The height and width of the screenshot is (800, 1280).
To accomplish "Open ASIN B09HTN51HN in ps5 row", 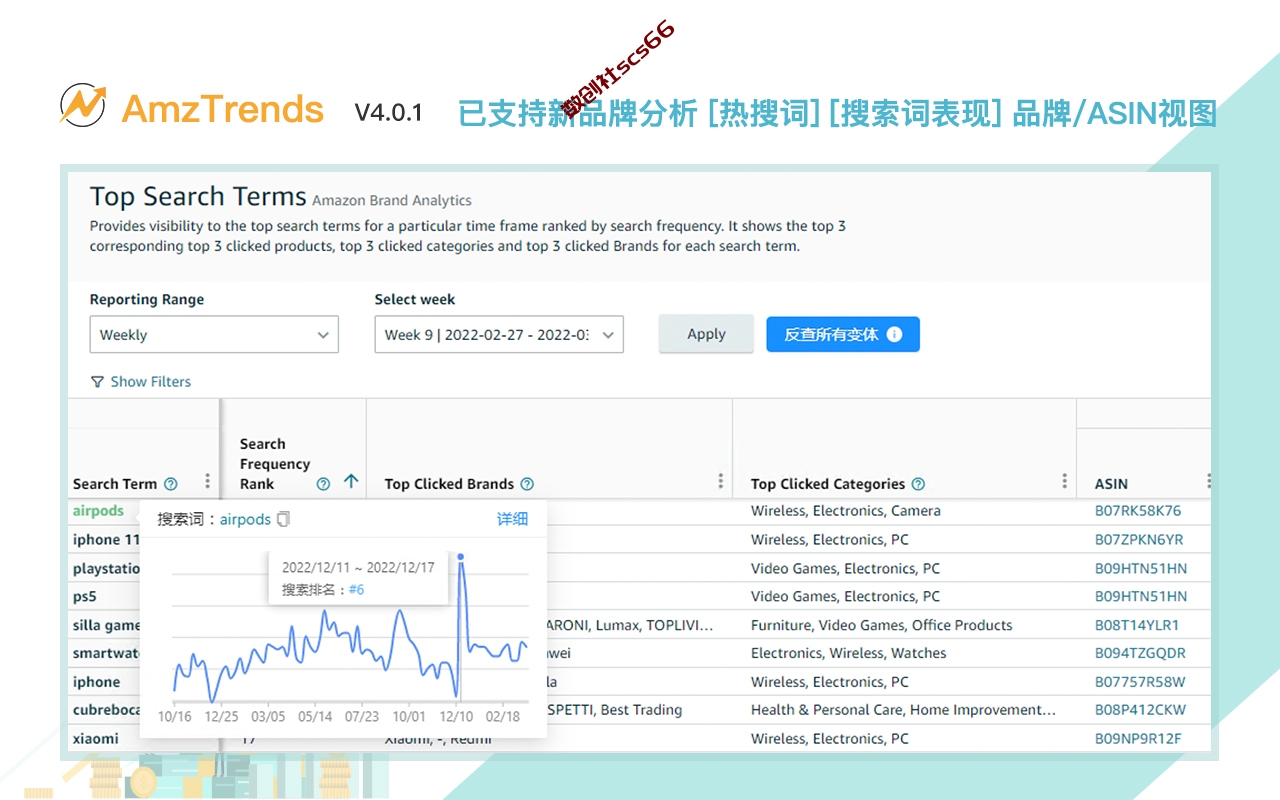I will pyautogui.click(x=1141, y=596).
